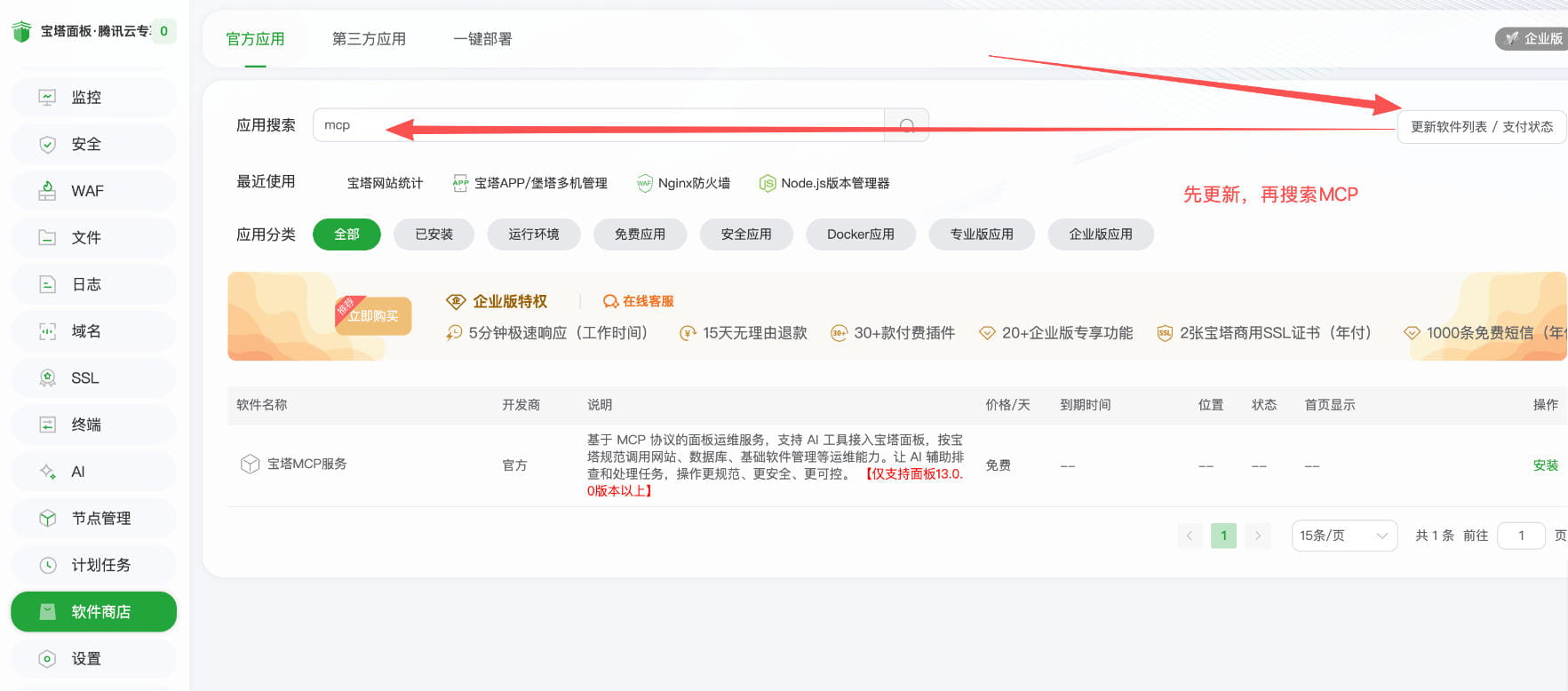Open the 设置 gear icon

coord(48,659)
